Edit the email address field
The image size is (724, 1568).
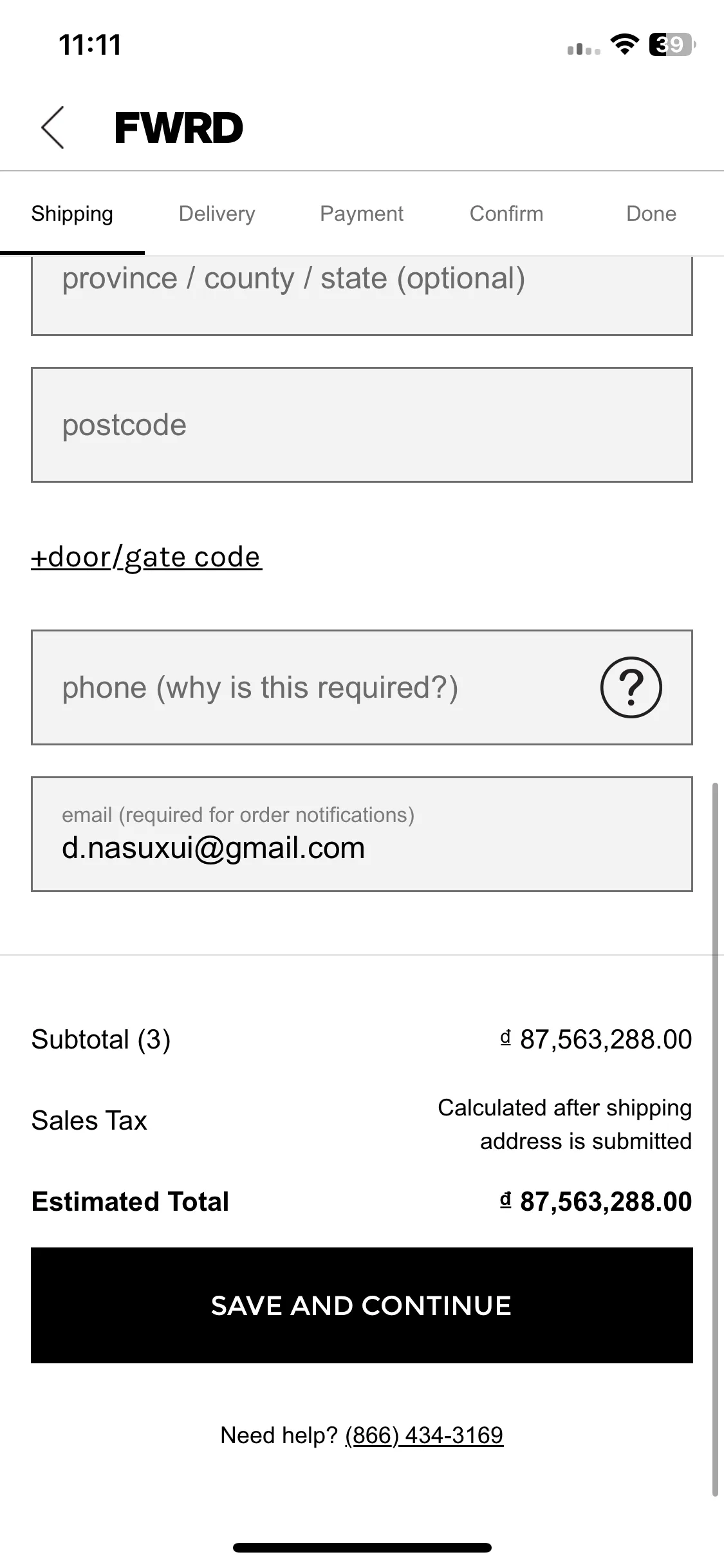[x=362, y=834]
